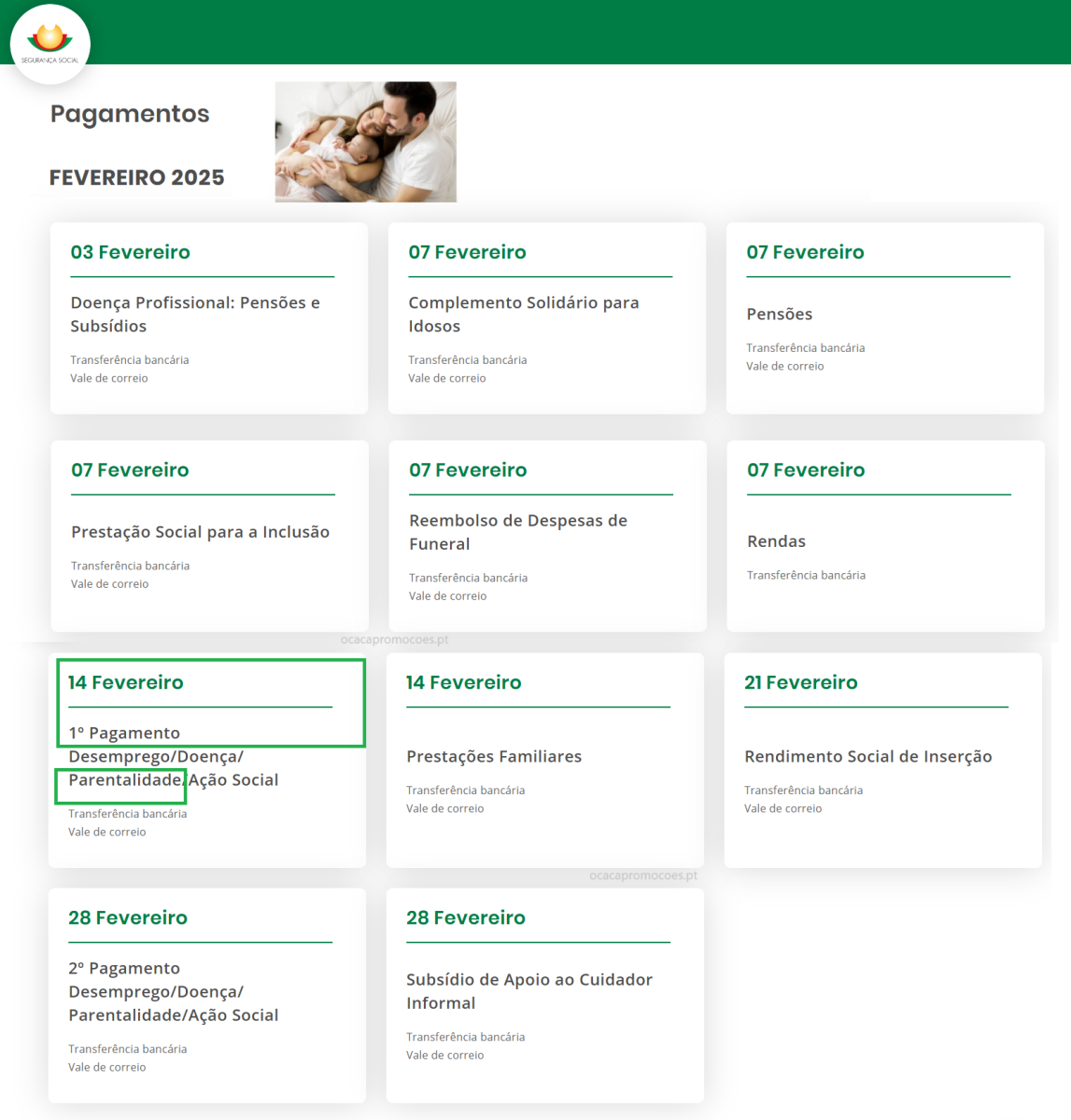Viewport: 1071px width, 1120px height.
Task: Click "Reembolso de Despesas de Funeral" title
Action: pos(518,532)
